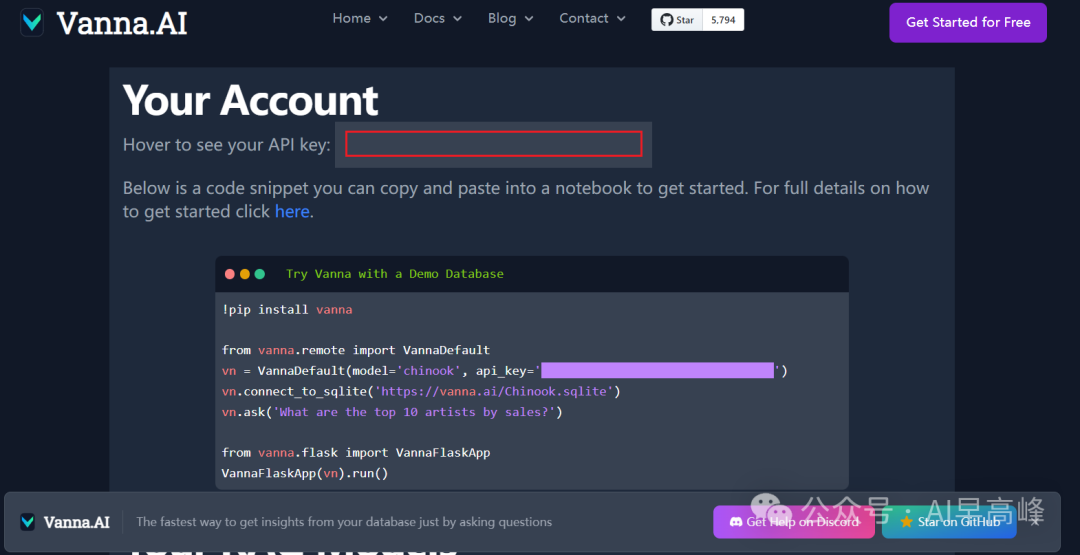The width and height of the screenshot is (1080, 555).
Task: Click the highlighted api_key value in code
Action: click(657, 371)
